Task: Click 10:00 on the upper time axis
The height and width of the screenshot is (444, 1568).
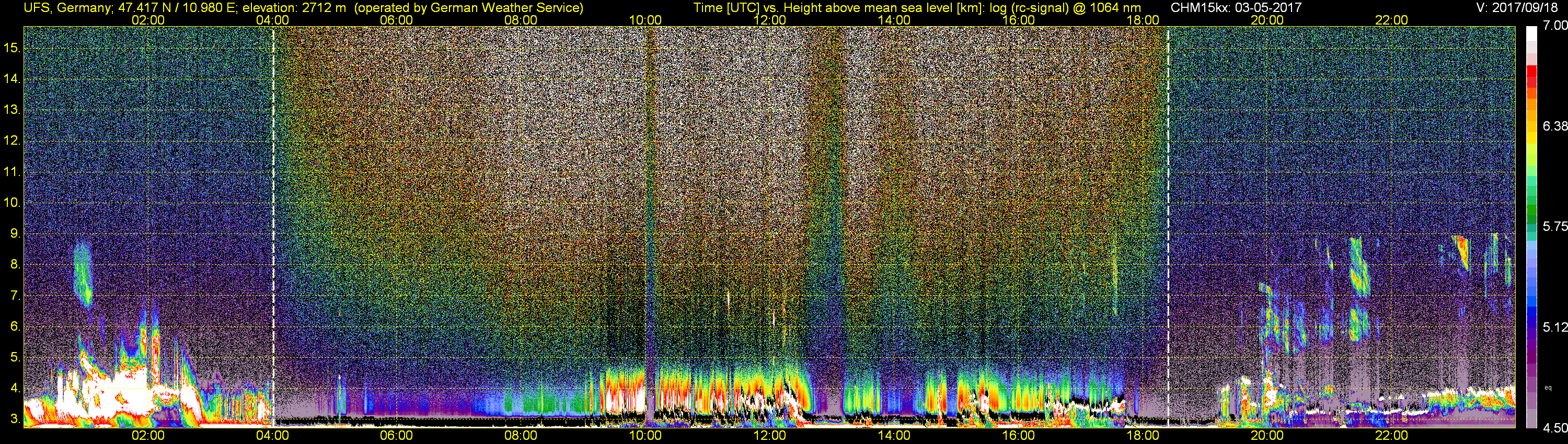Action: 645,20
